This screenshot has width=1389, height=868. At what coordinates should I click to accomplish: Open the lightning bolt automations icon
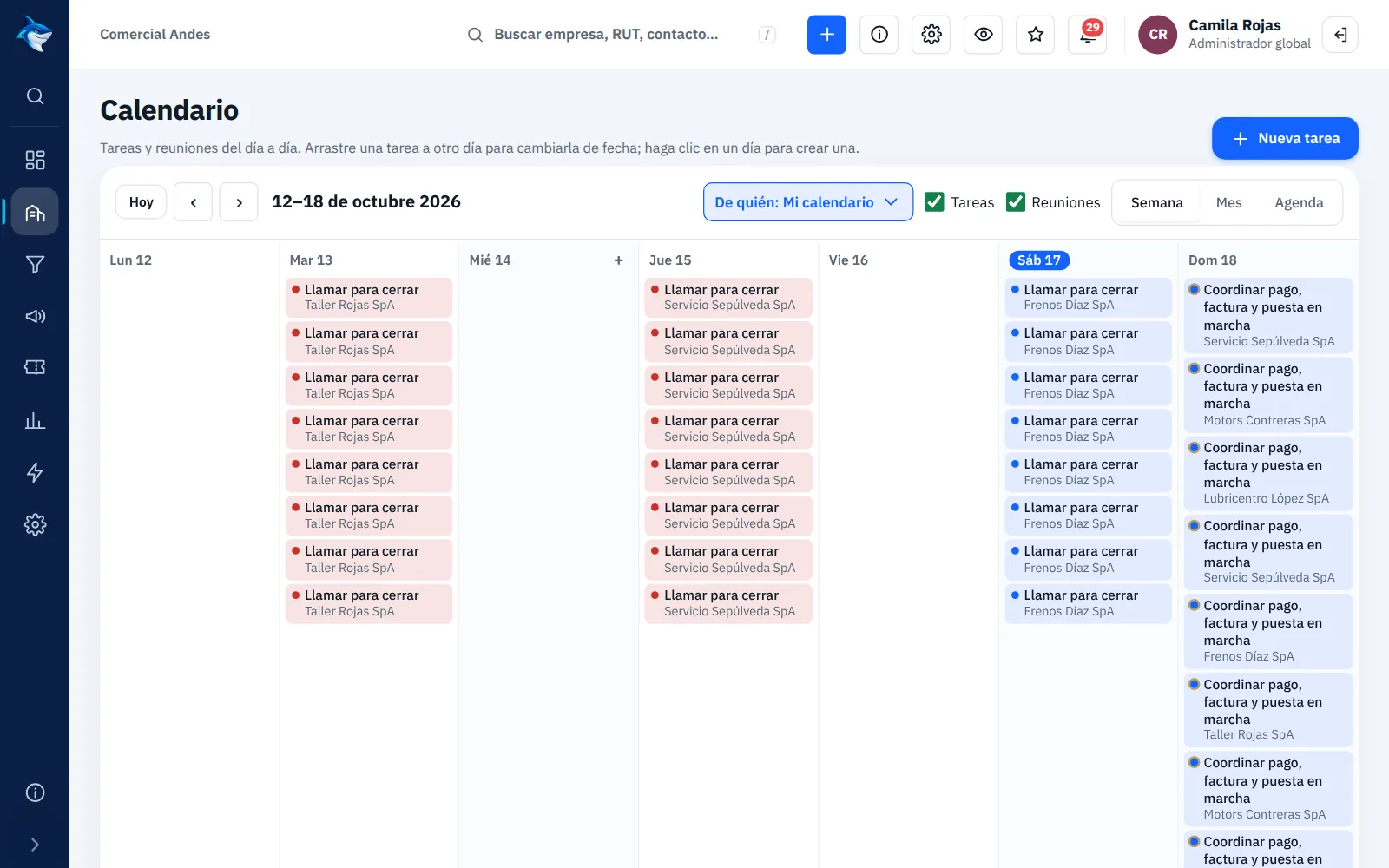[35, 472]
